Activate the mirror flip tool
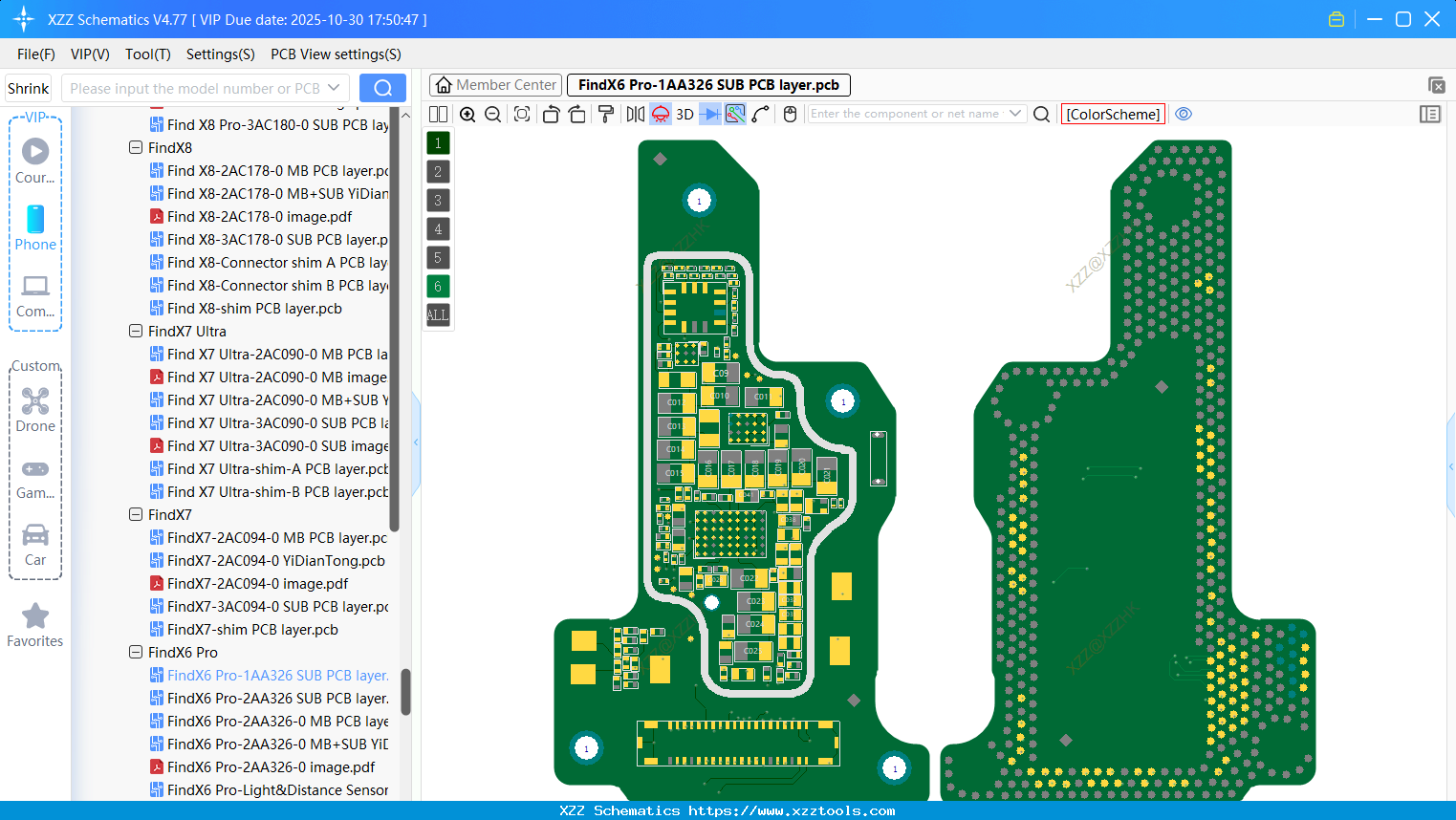This screenshot has width=1456, height=820. pyautogui.click(x=634, y=114)
